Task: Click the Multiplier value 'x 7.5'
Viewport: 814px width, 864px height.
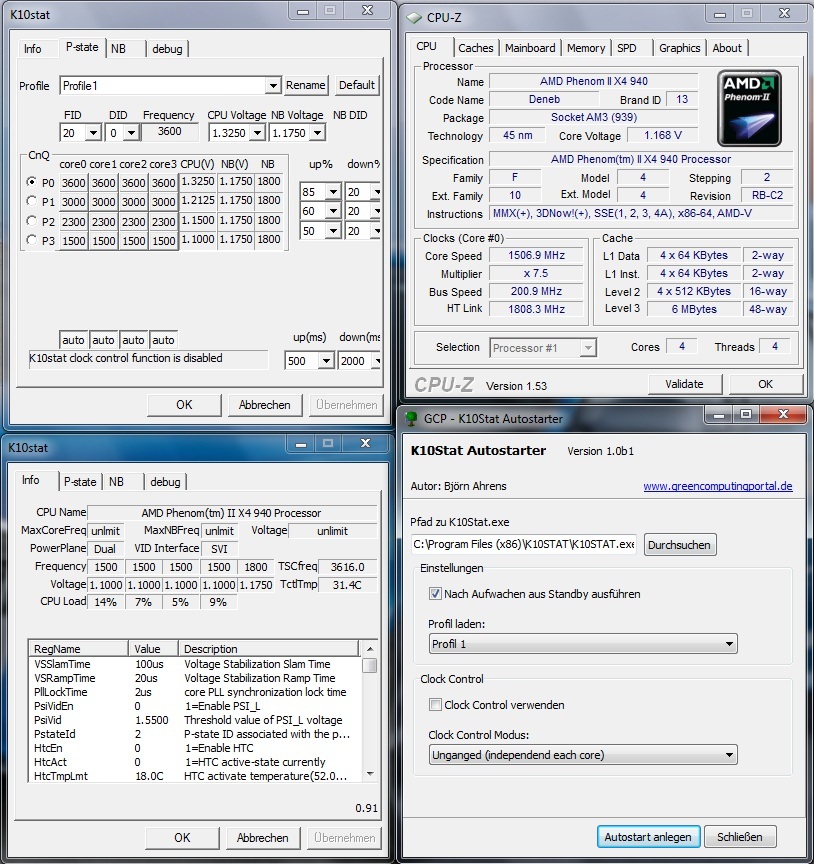Action: pos(536,273)
